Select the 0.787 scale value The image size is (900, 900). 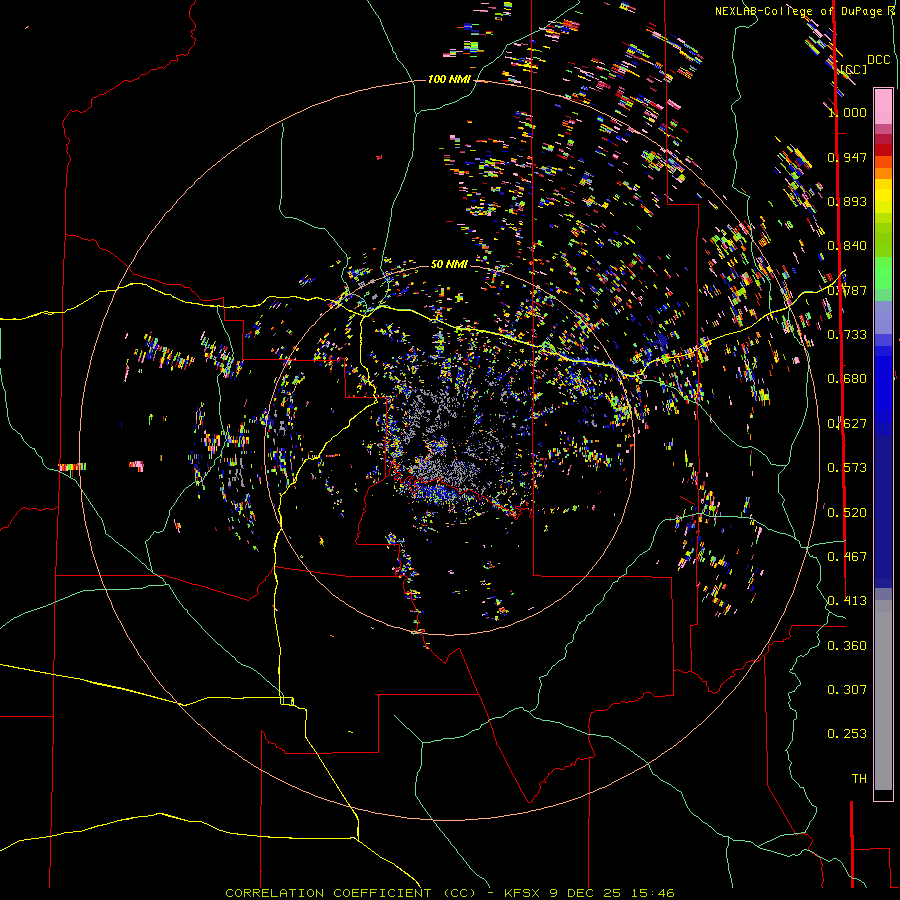coord(847,290)
